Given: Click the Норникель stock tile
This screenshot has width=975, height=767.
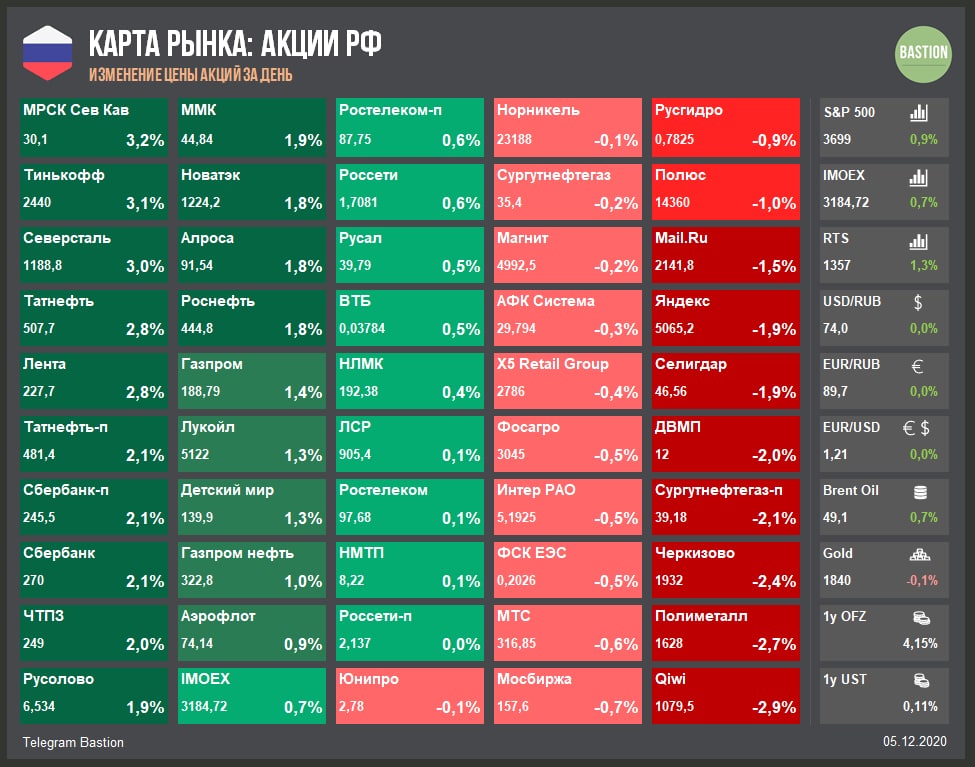Looking at the screenshot, I should pos(567,125).
